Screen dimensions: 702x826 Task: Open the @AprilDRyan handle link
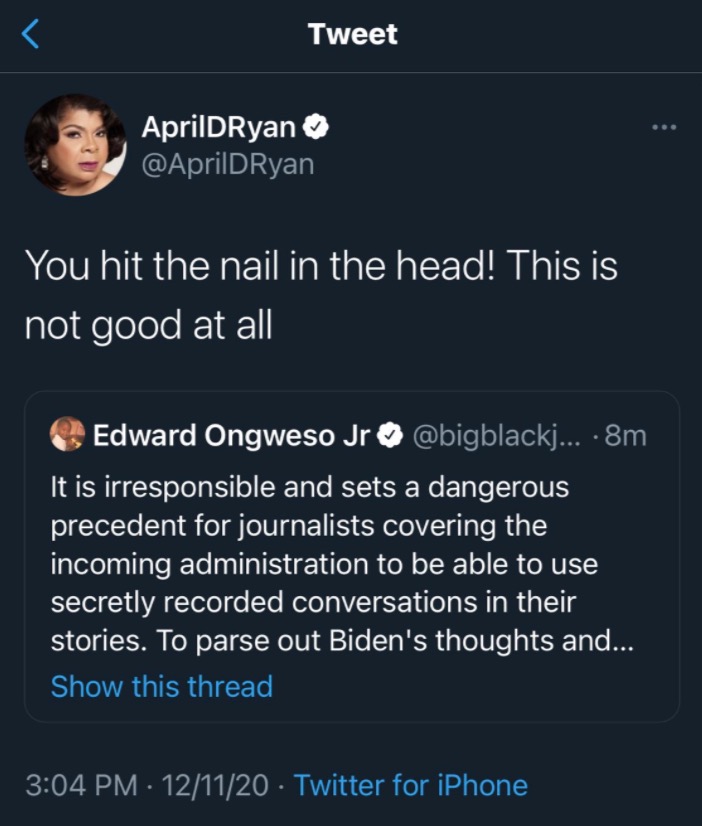point(227,163)
